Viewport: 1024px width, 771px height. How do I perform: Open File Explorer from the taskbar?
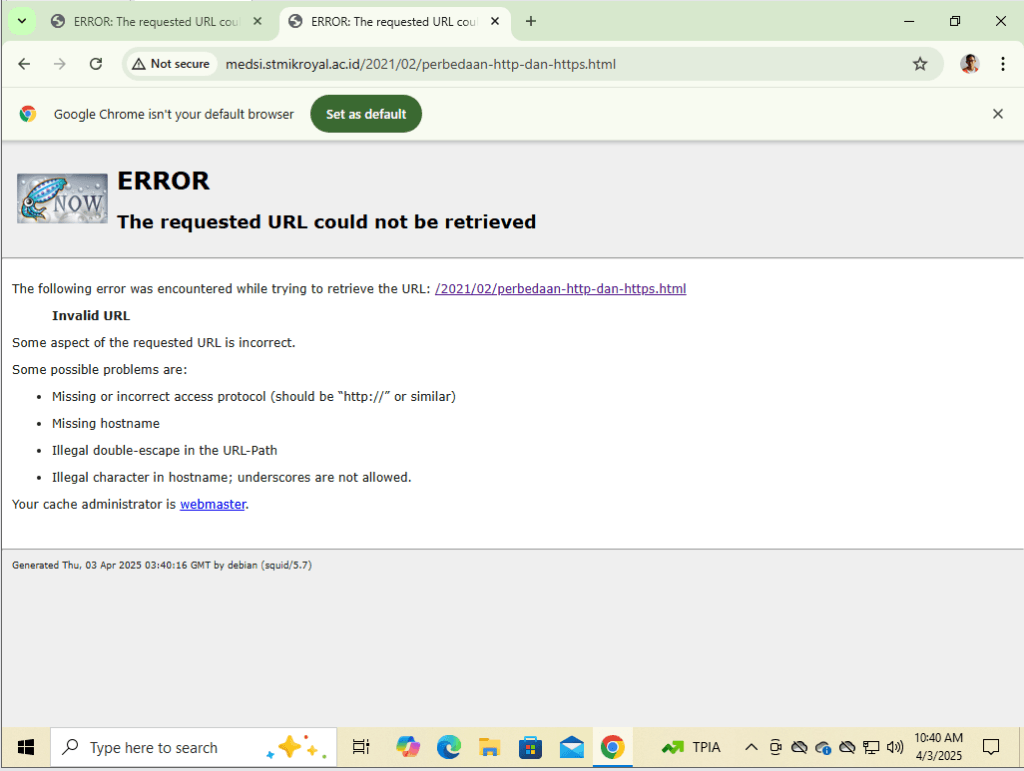489,747
